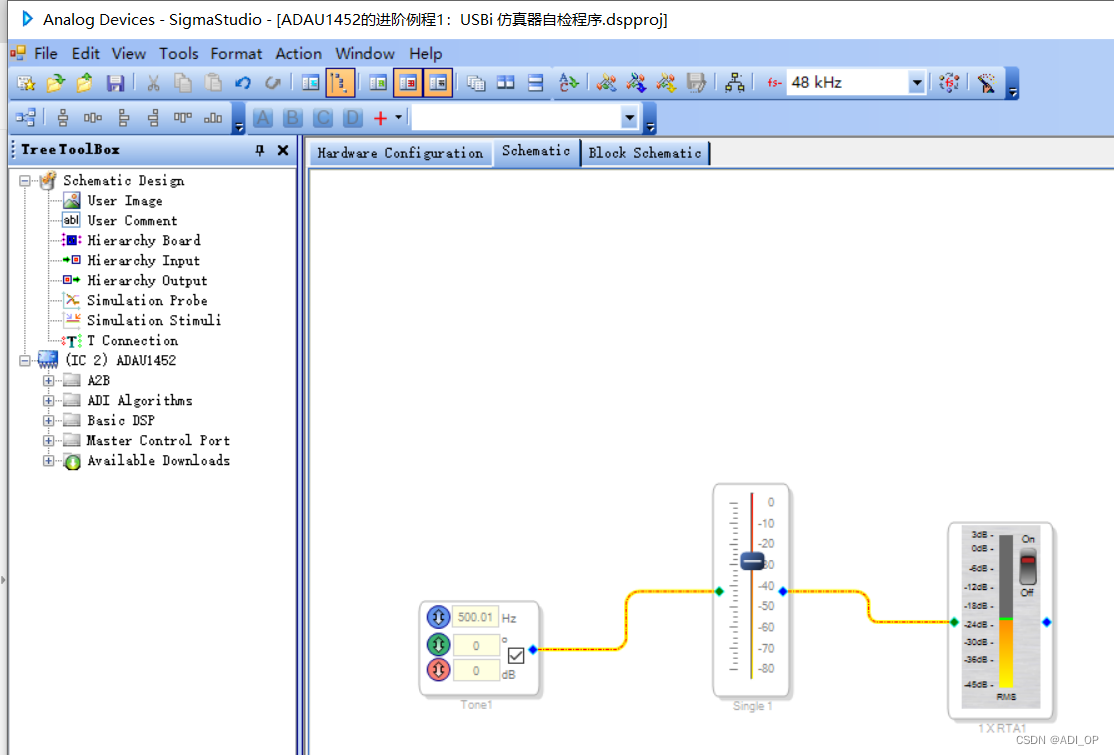The width and height of the screenshot is (1114, 755).
Task: Open the File menu
Action: pyautogui.click(x=45, y=53)
